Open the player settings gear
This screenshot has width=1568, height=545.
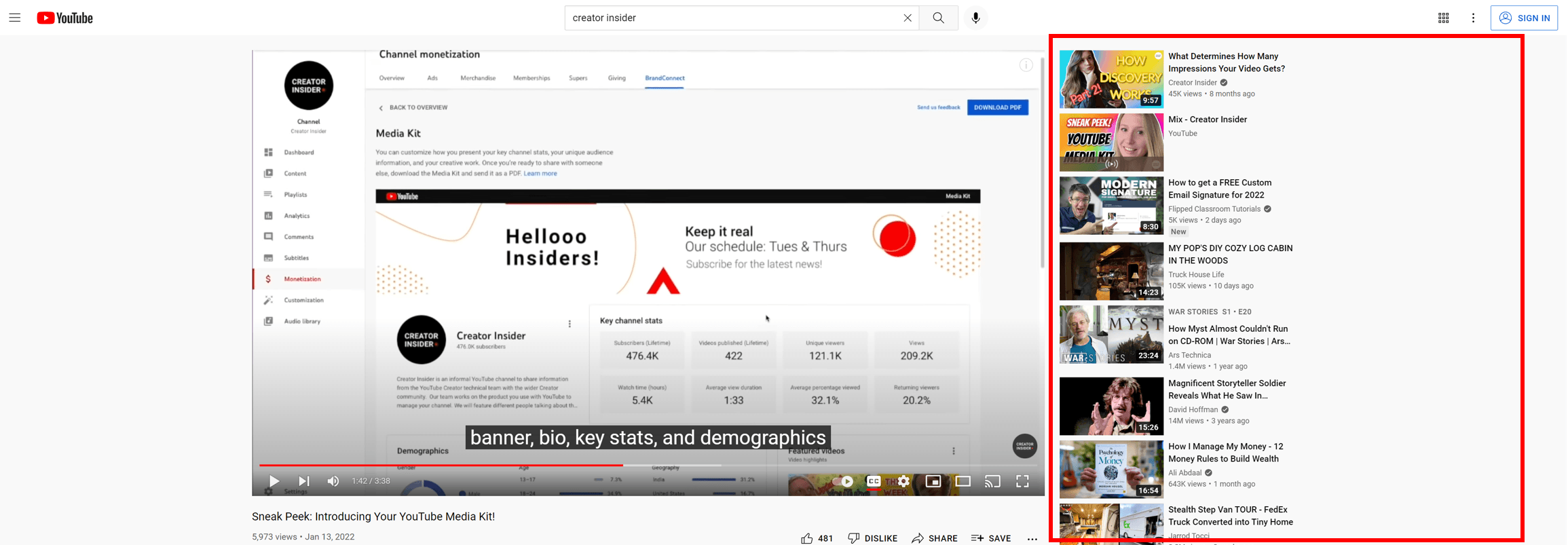tap(903, 481)
